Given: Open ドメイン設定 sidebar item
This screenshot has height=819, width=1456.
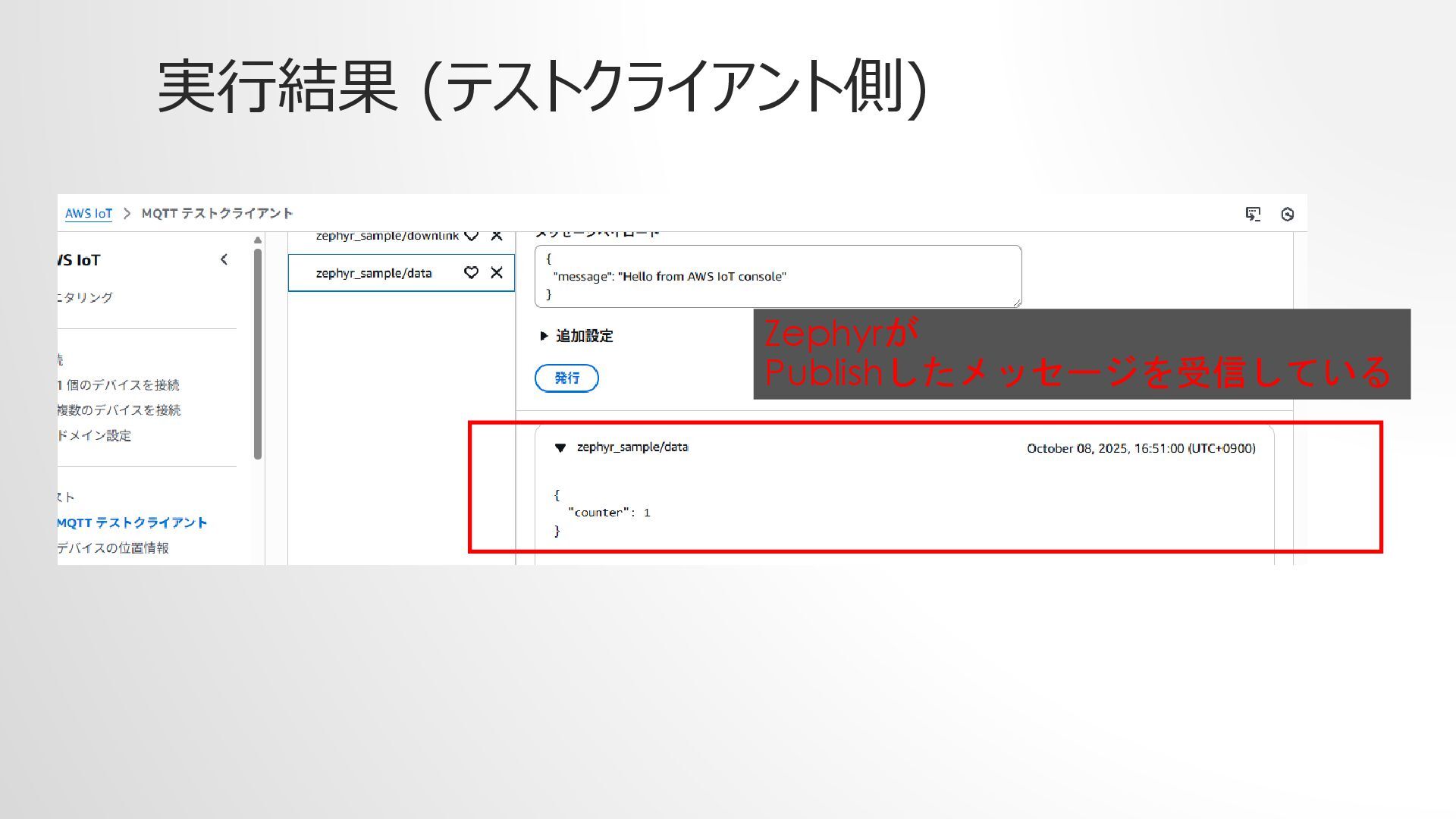Looking at the screenshot, I should coord(94,435).
